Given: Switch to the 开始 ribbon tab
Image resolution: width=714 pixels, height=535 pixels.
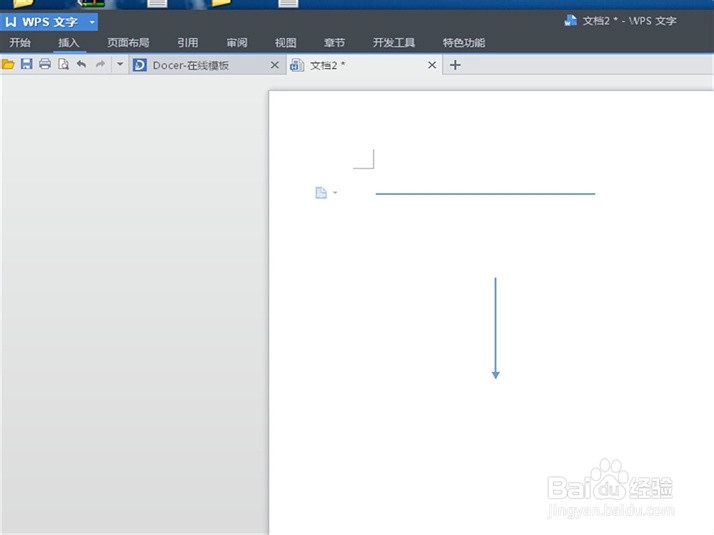Looking at the screenshot, I should [20, 43].
